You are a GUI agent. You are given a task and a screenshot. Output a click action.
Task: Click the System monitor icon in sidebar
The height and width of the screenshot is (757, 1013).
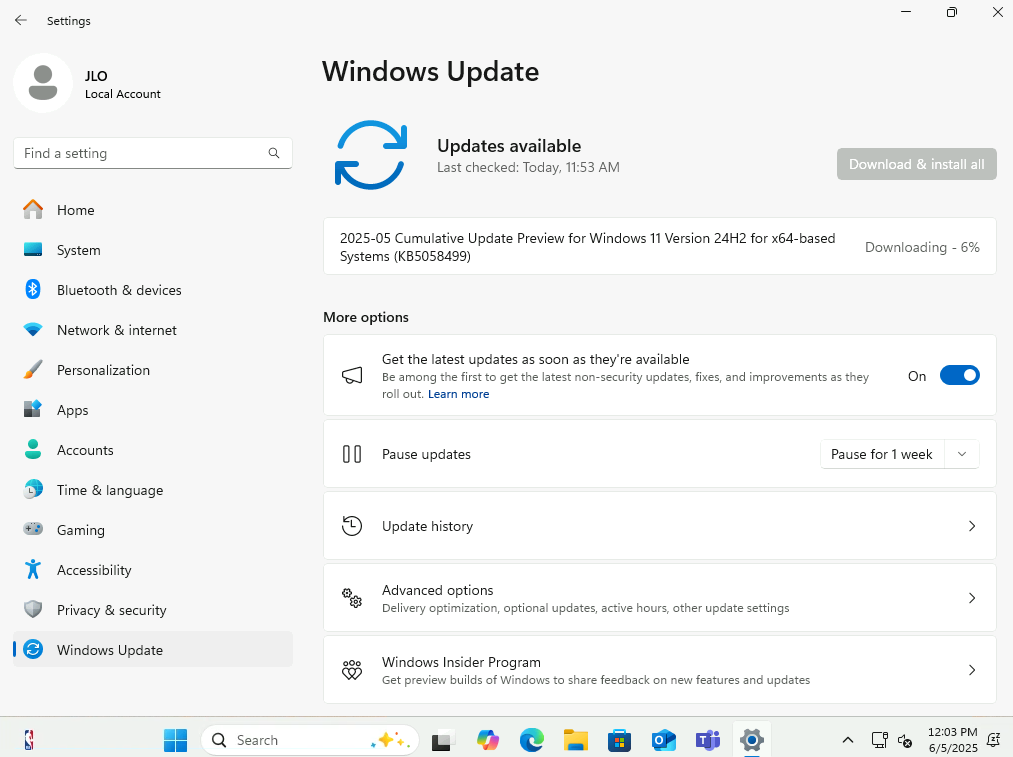(33, 249)
